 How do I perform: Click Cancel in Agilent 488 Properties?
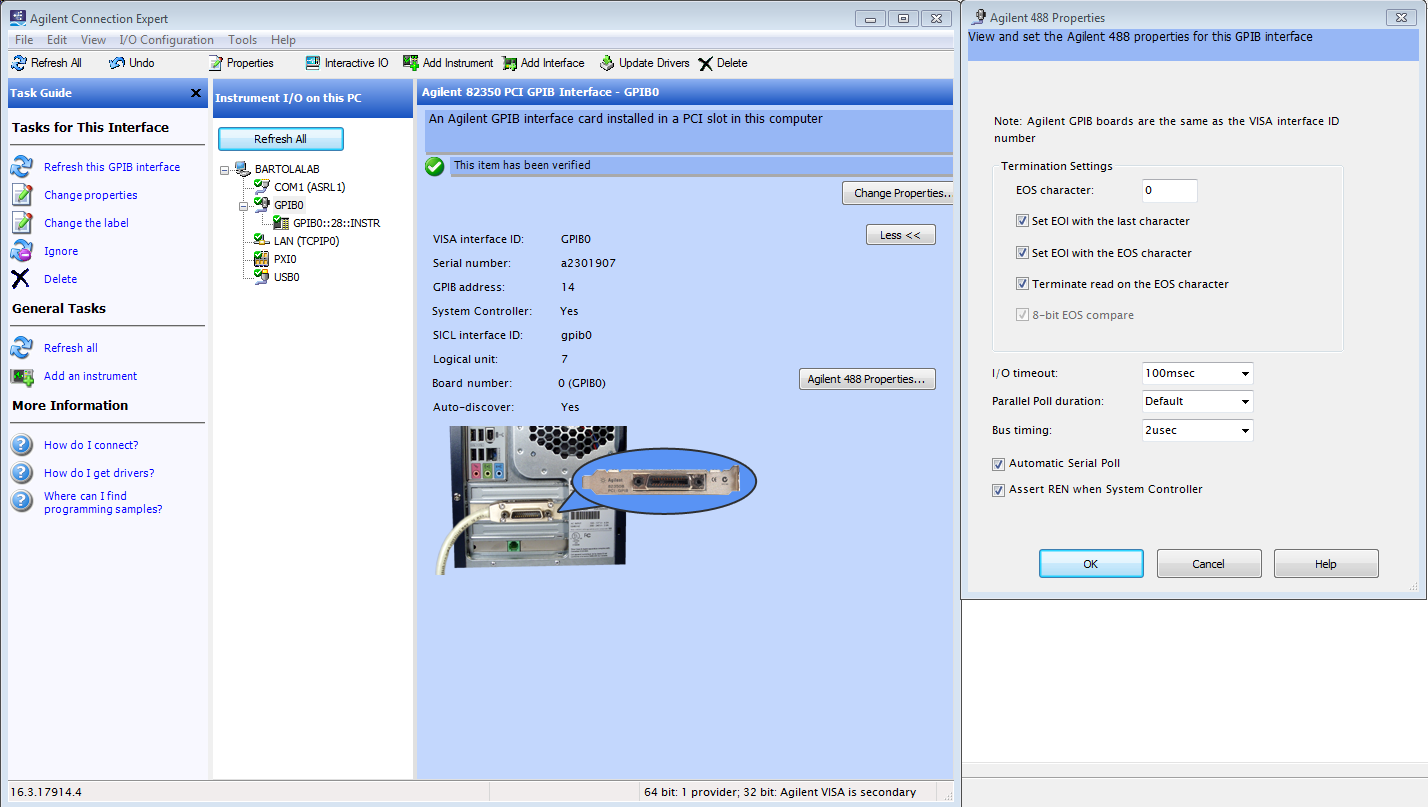1208,564
